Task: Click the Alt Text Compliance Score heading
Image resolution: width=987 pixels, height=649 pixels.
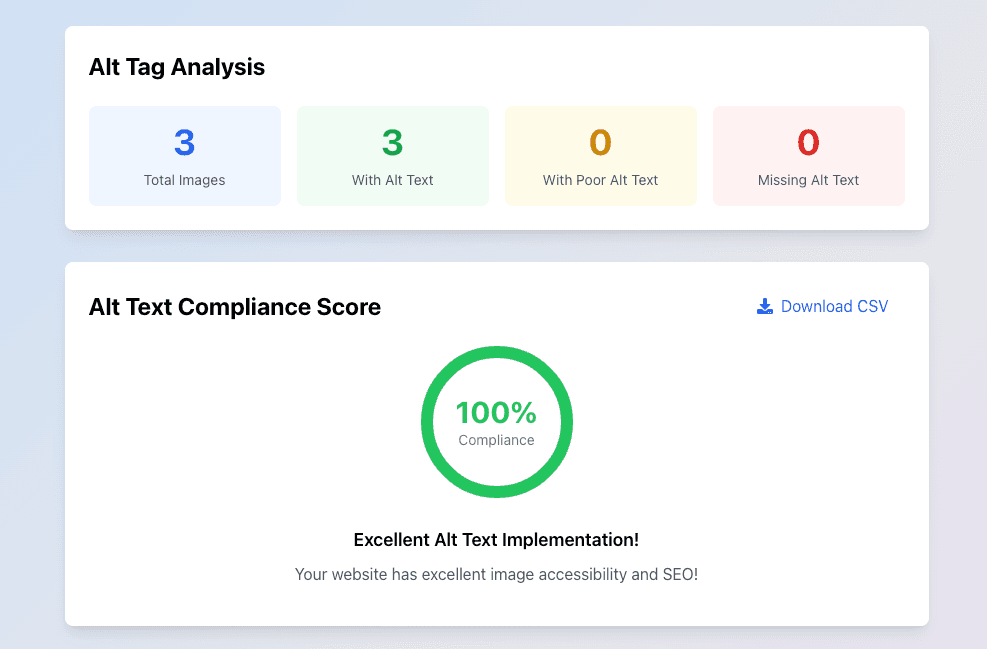Action: (x=235, y=307)
